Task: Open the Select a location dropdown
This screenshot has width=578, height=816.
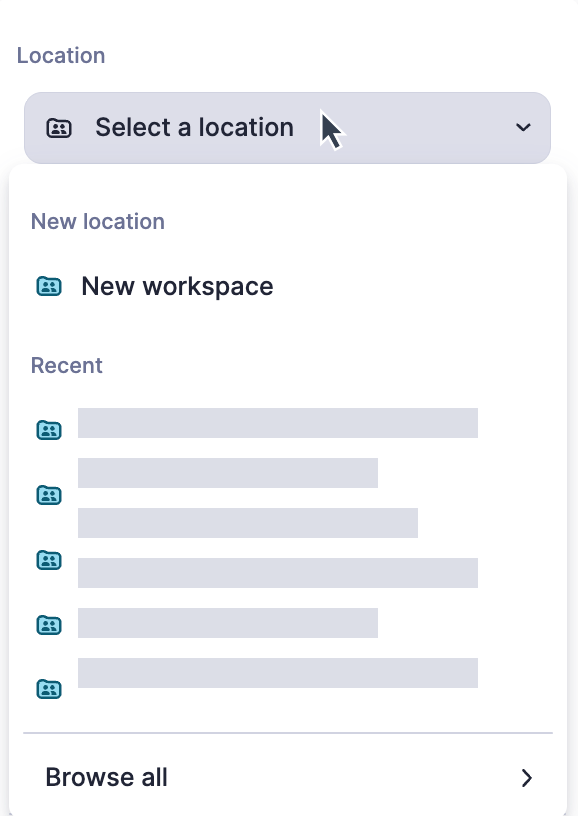Action: pyautogui.click(x=288, y=127)
